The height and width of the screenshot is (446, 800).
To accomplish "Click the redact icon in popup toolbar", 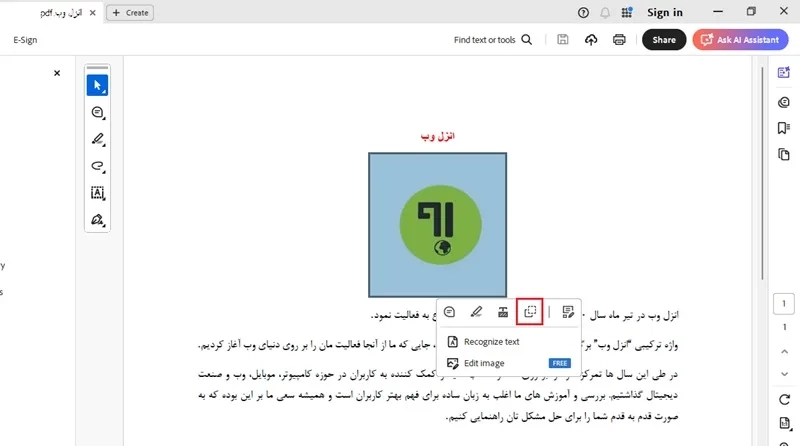I will pyautogui.click(x=503, y=312).
